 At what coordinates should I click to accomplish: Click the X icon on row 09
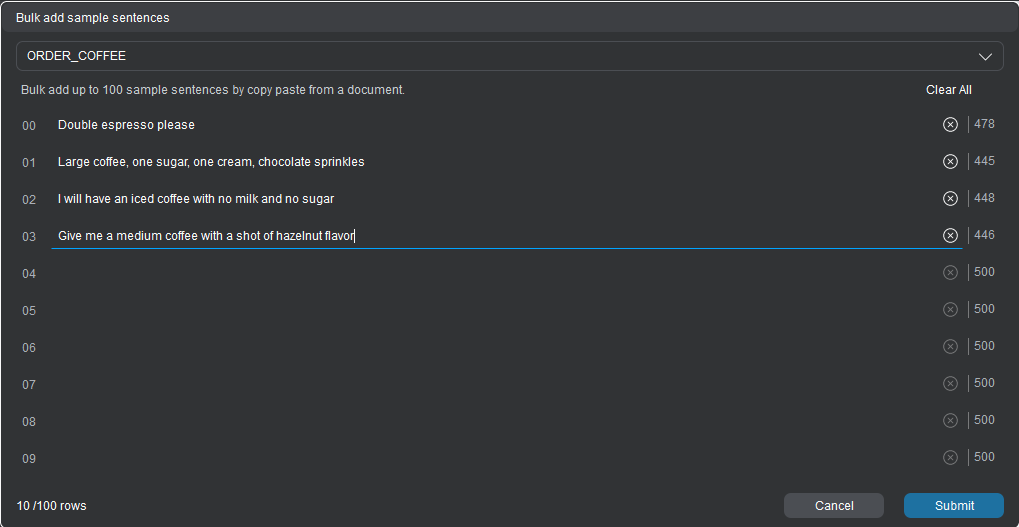pos(950,458)
